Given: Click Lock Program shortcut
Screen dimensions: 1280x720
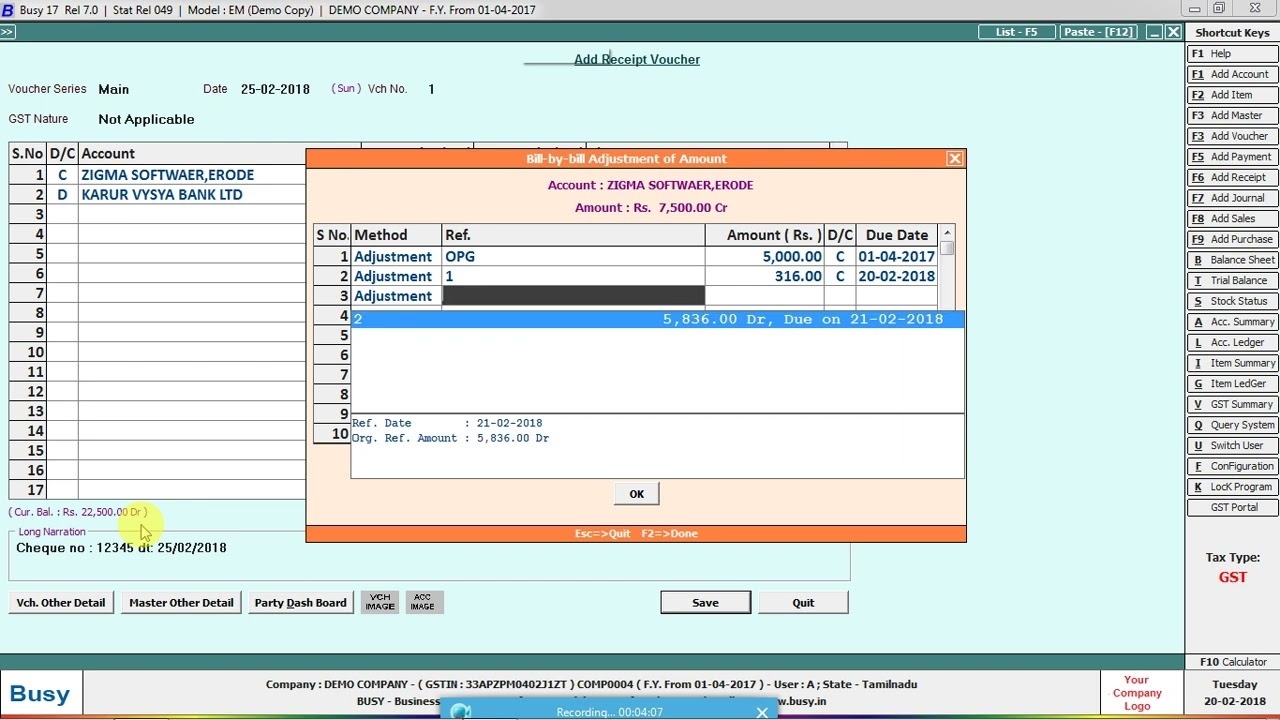Looking at the screenshot, I should 1232,487.
